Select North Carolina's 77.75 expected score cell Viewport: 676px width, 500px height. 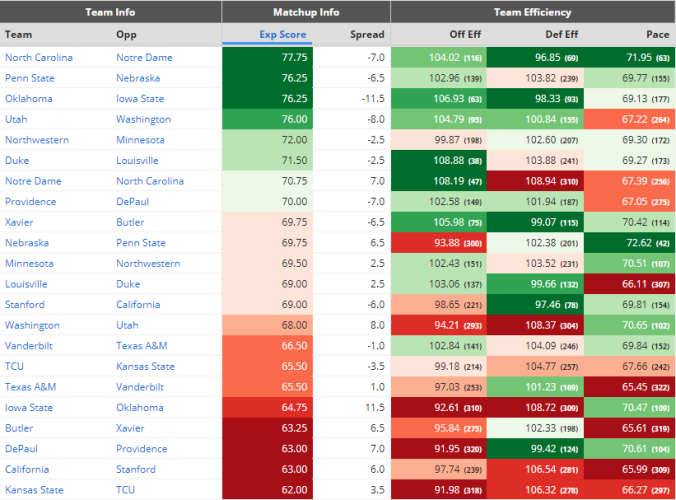[267, 57]
